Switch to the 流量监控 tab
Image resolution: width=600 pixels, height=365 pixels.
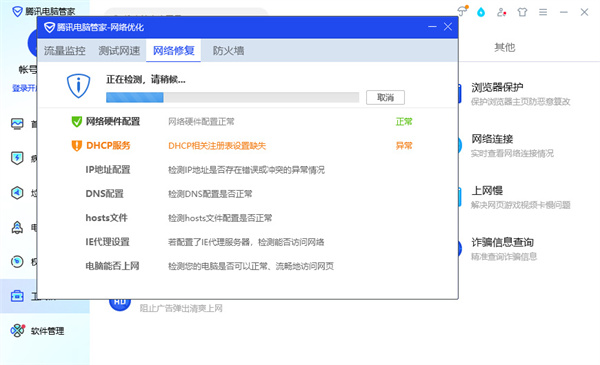[x=64, y=51]
